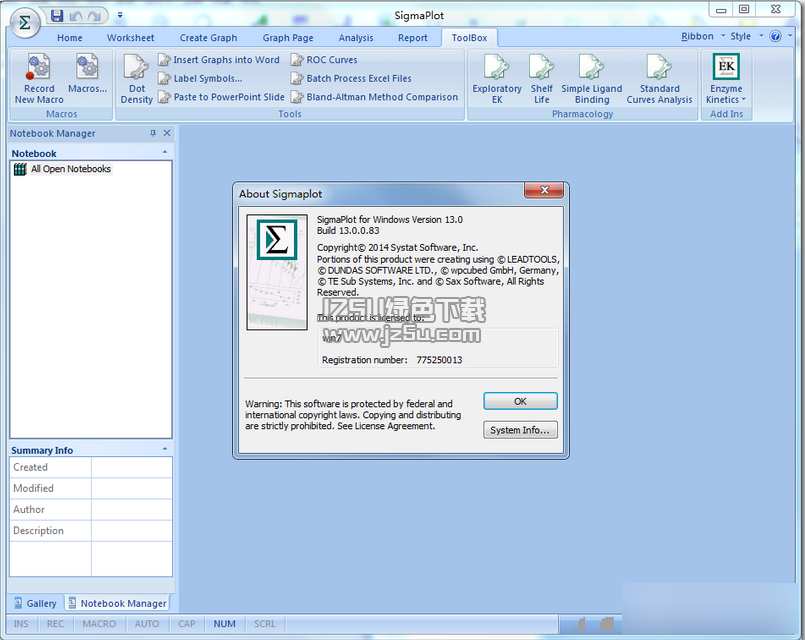Click the Description value field
805x640 pixels.
click(x=132, y=531)
